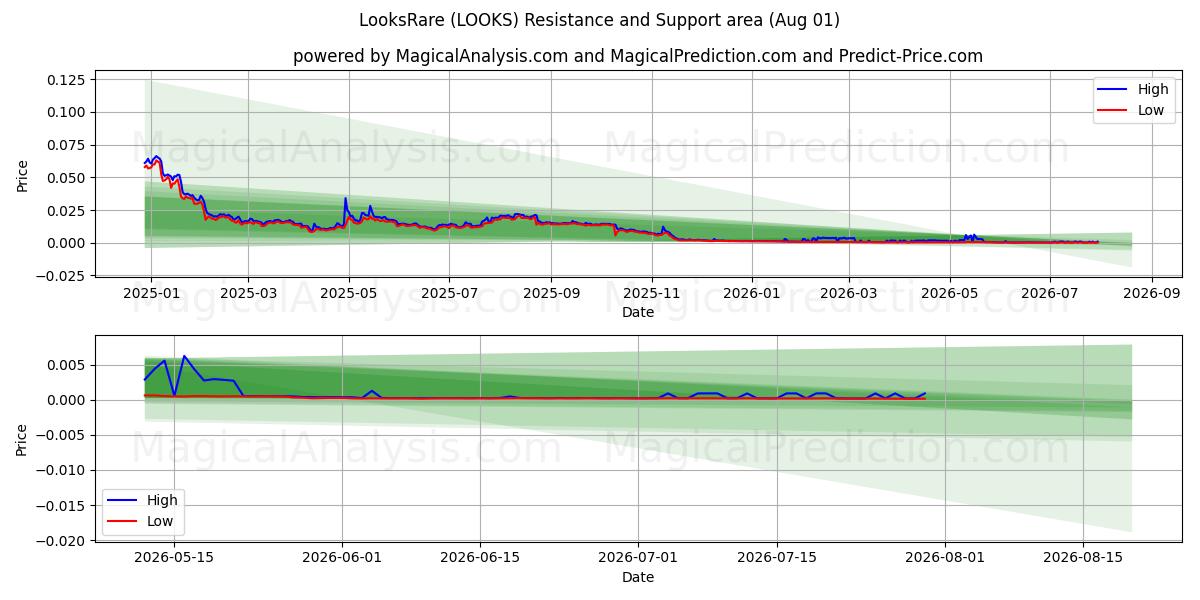
Task: Click the 'Price' axis label of top chart
Action: tap(23, 175)
